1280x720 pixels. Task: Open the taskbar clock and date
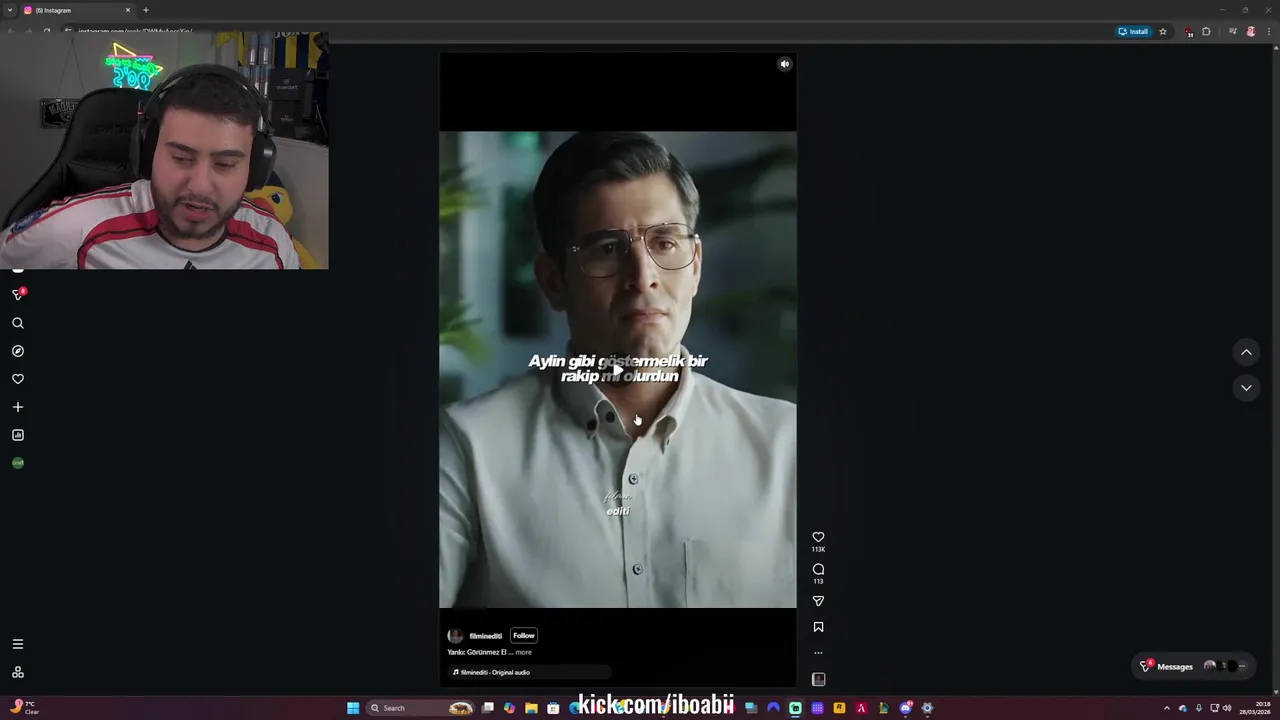[x=1254, y=708]
